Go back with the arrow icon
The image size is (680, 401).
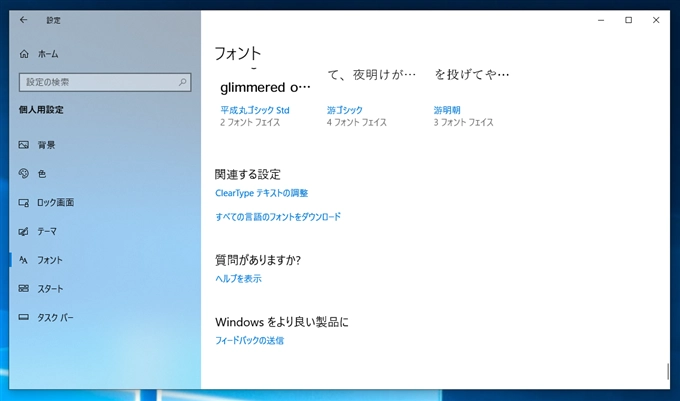click(23, 20)
